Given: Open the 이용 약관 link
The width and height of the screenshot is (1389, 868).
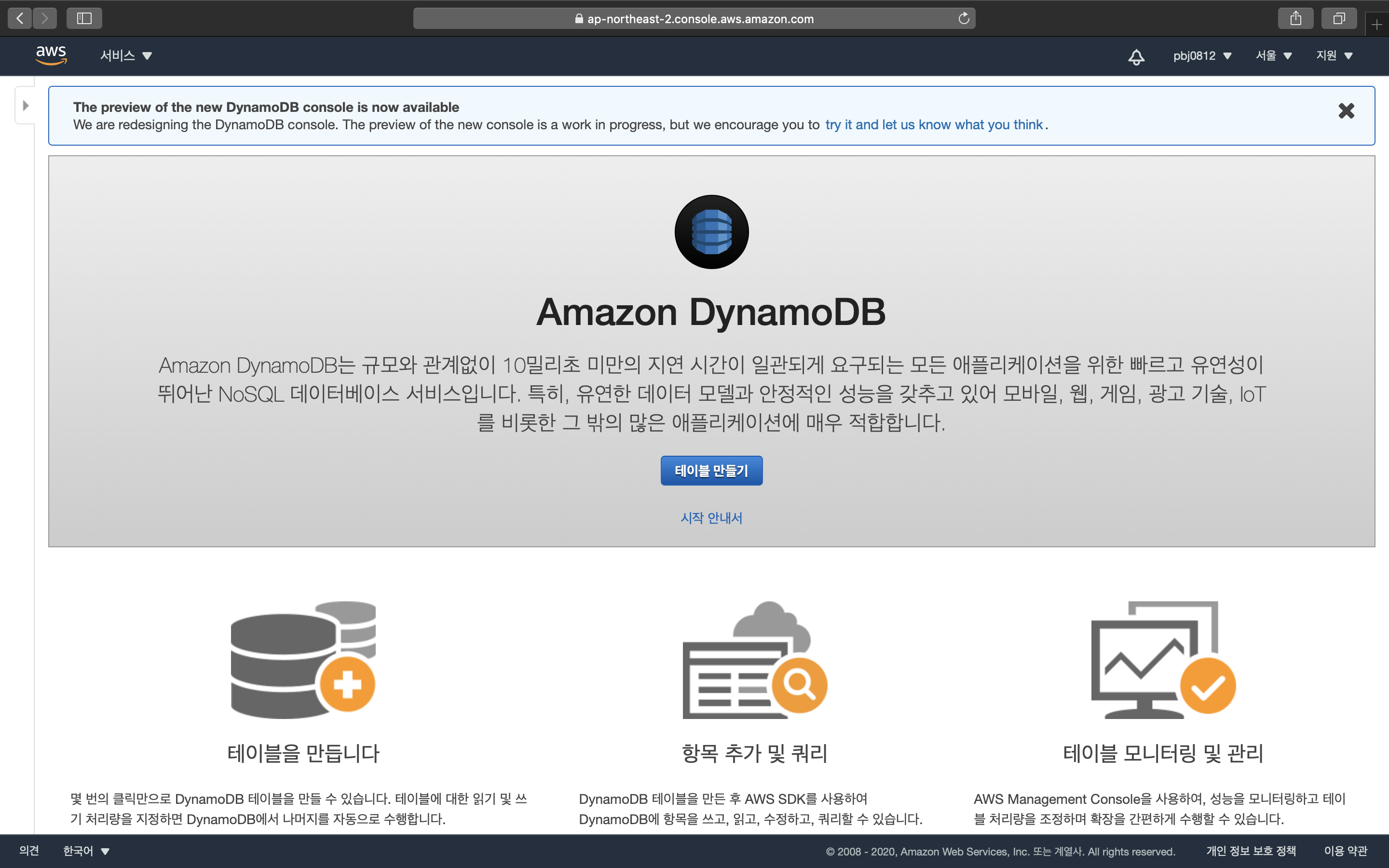Looking at the screenshot, I should tap(1346, 851).
